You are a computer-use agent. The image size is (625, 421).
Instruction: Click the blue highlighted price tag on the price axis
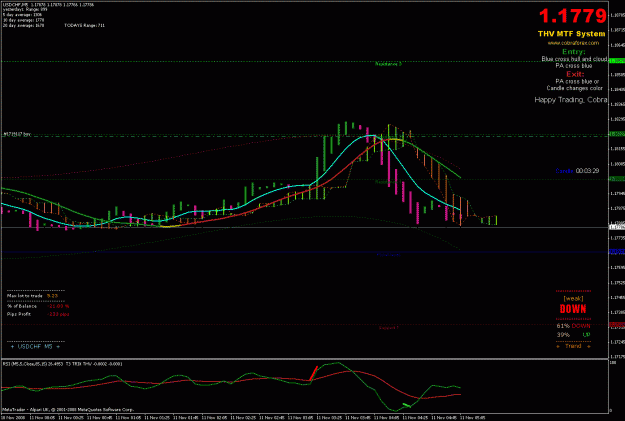617,252
